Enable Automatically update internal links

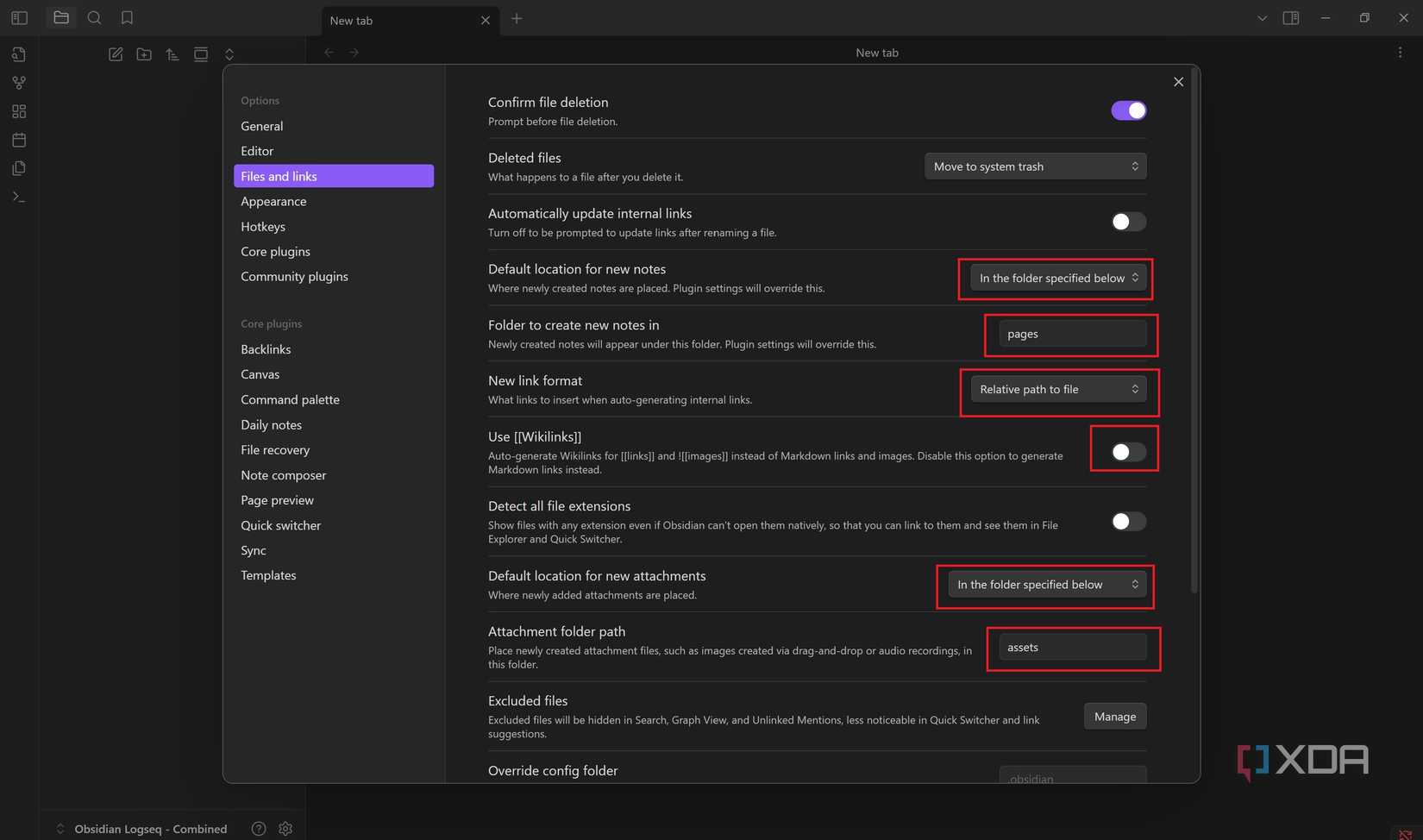point(1128,222)
